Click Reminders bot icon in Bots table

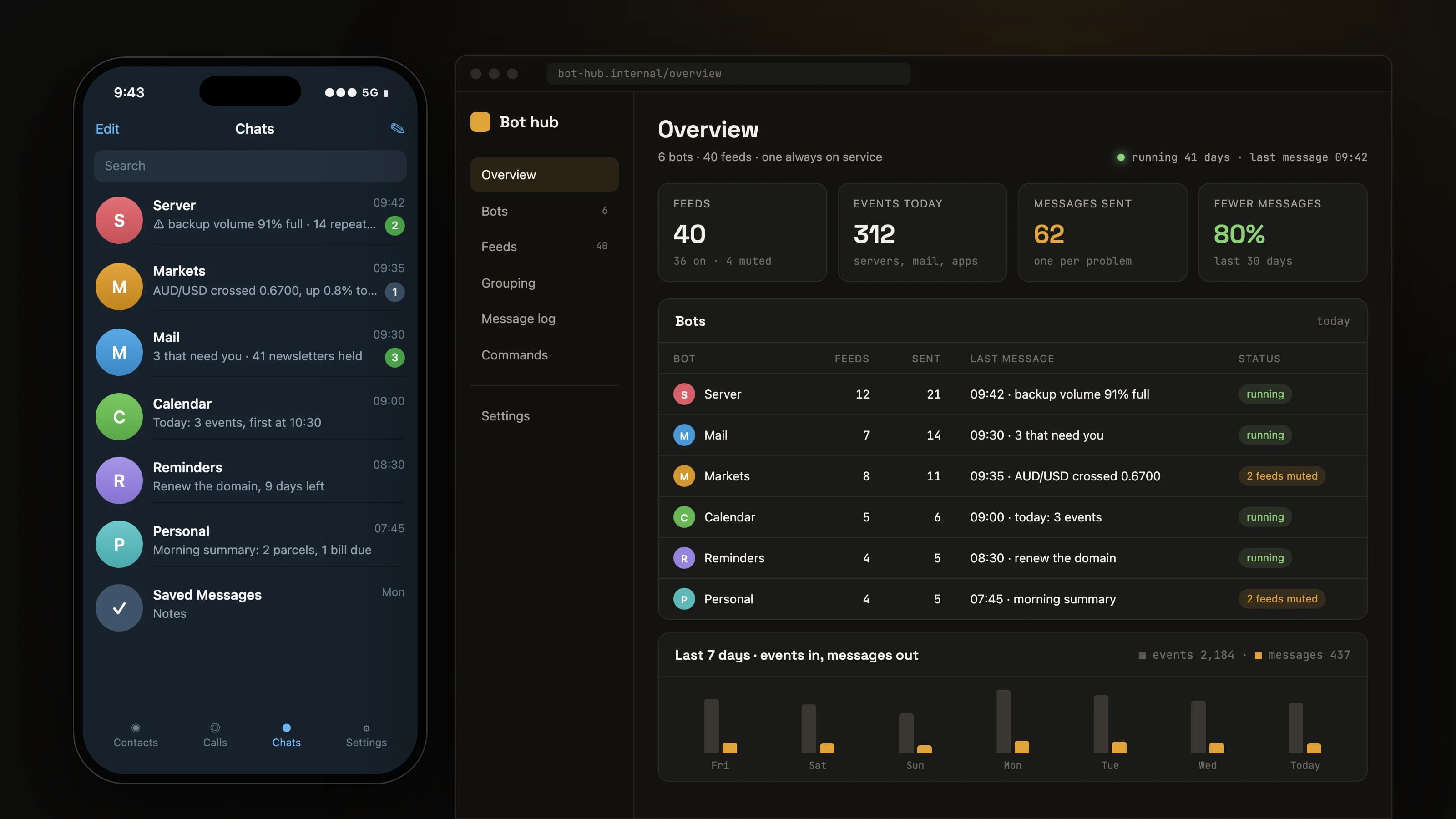click(x=684, y=558)
